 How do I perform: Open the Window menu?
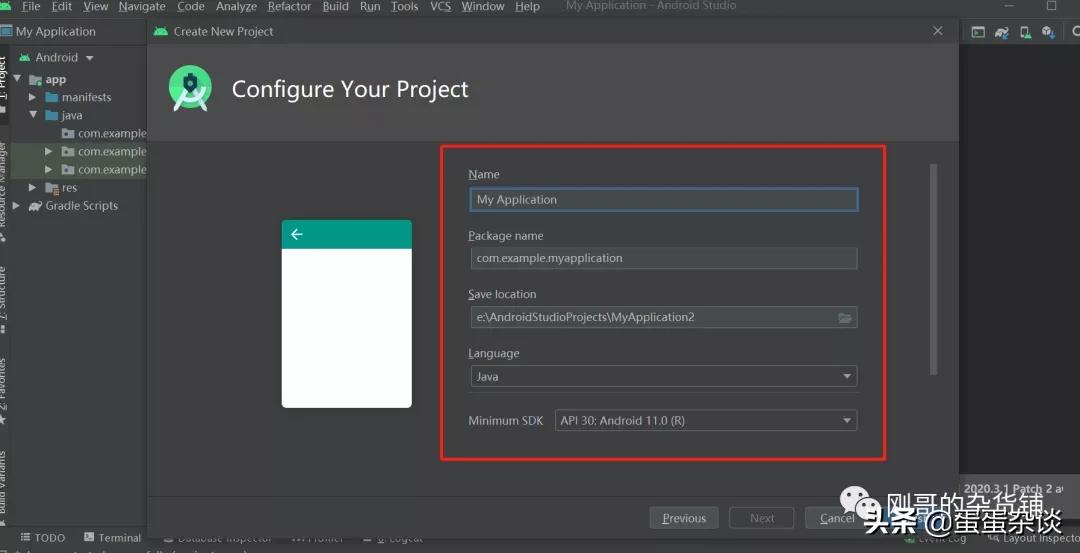coord(483,7)
